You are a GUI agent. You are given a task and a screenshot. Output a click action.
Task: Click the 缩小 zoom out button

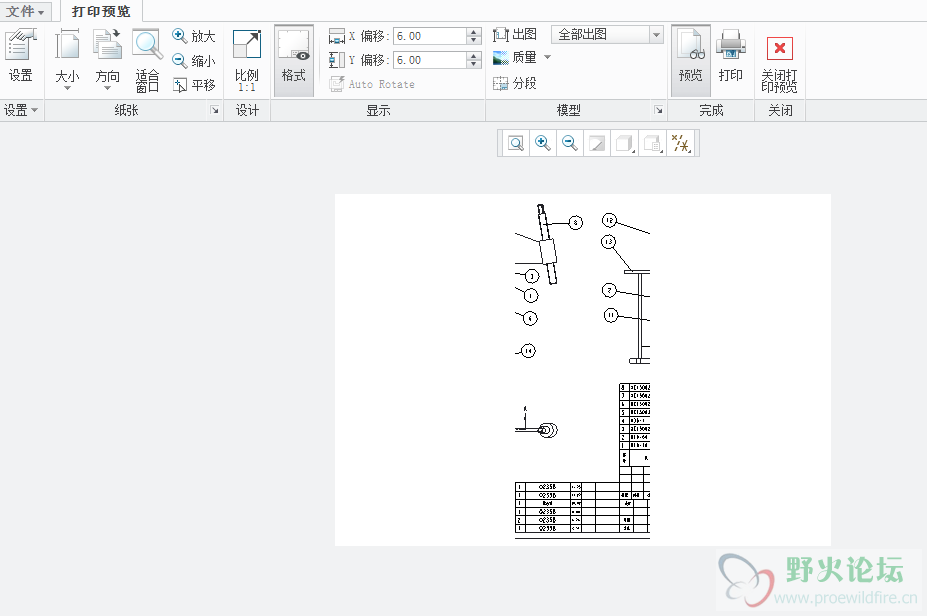click(x=194, y=60)
